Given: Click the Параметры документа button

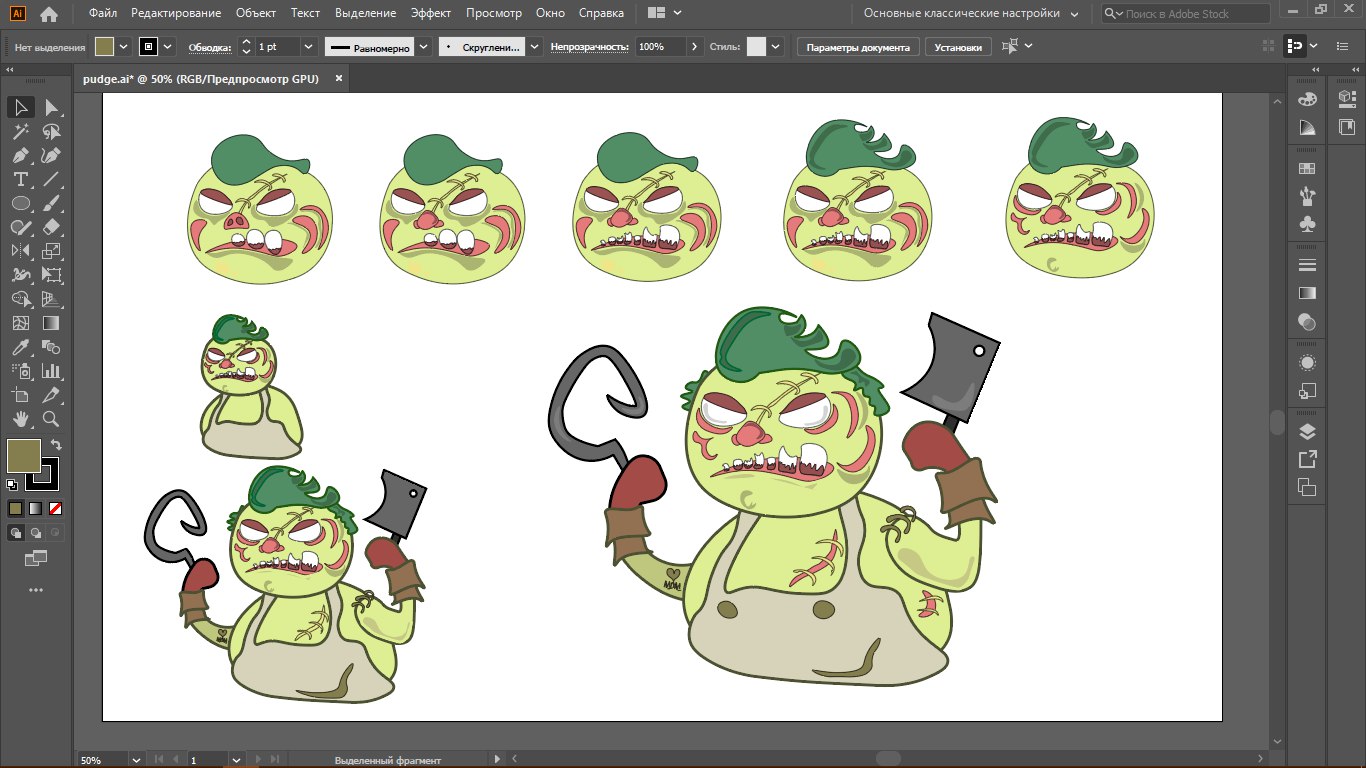Looking at the screenshot, I should click(858, 47).
